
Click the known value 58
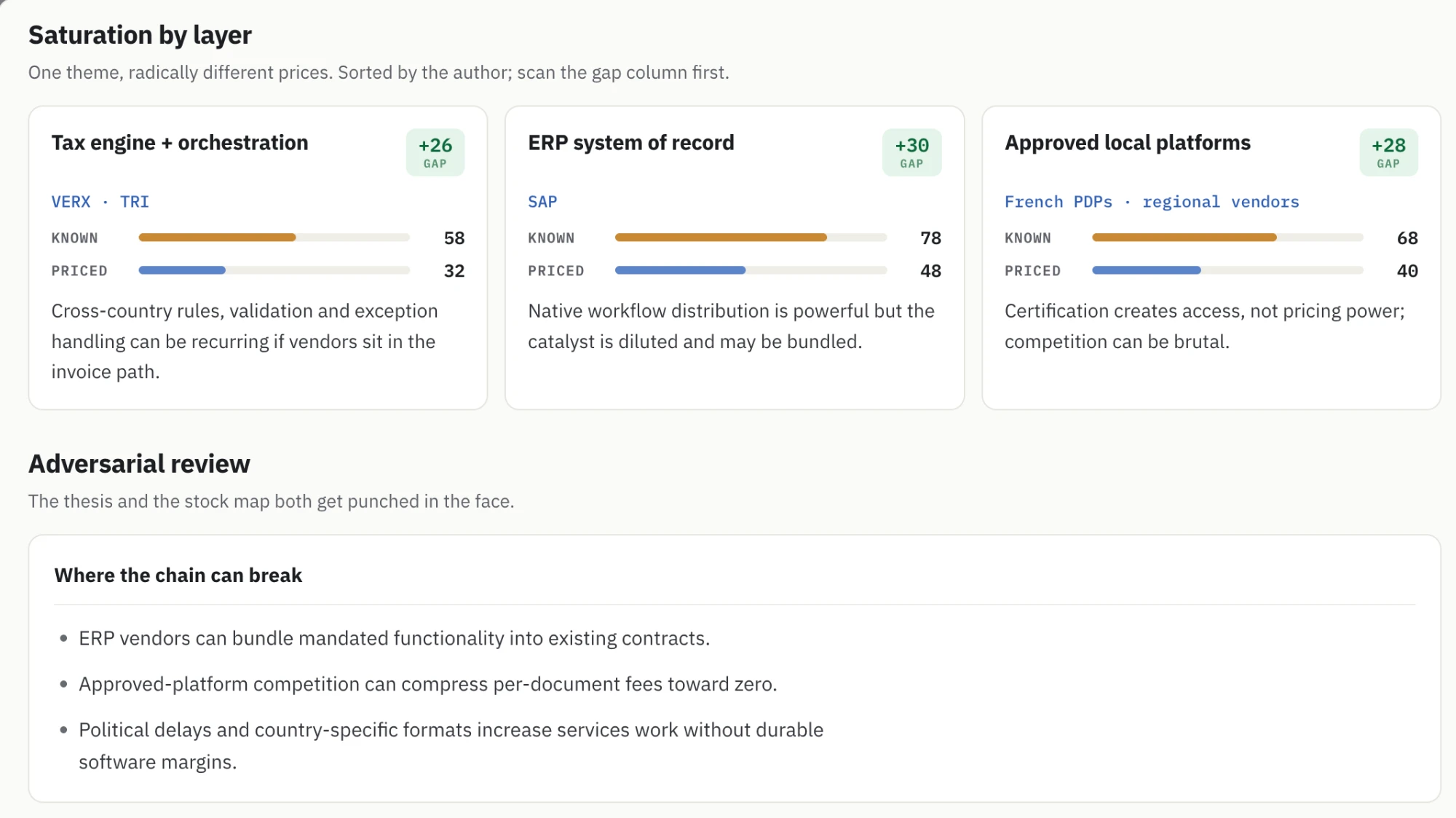pos(454,238)
